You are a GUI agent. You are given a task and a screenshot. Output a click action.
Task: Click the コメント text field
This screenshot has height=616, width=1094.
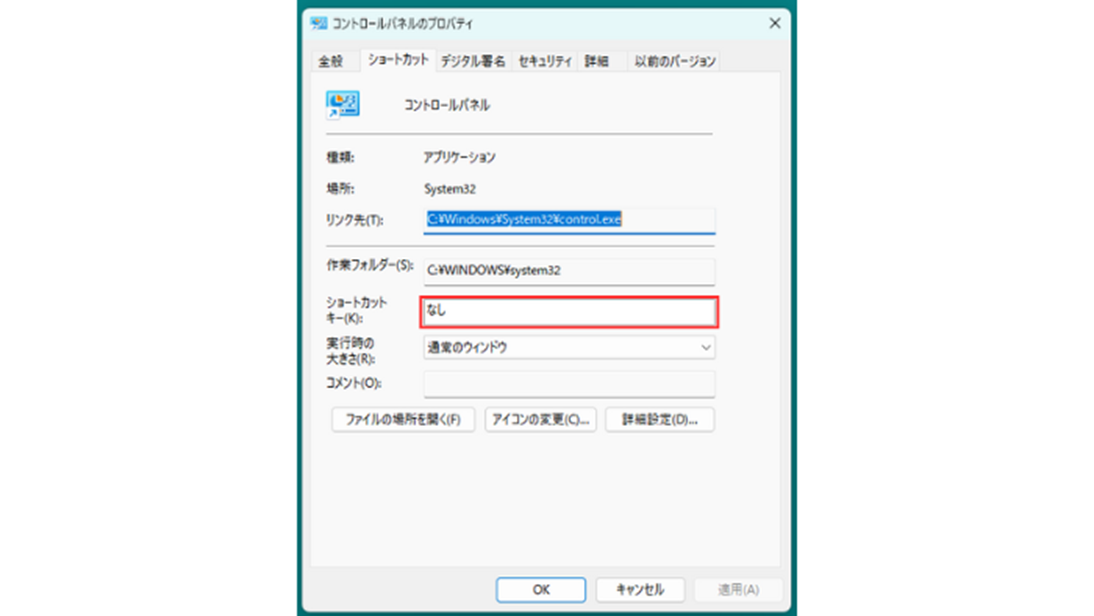569,384
